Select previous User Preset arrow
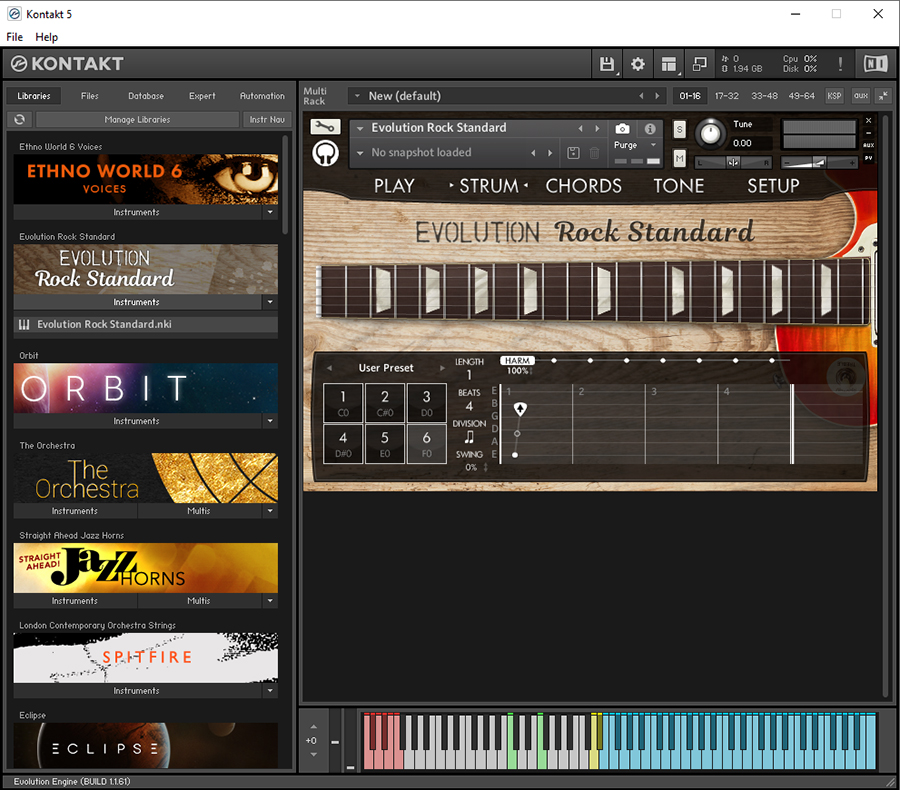900x790 pixels. pyautogui.click(x=329, y=368)
